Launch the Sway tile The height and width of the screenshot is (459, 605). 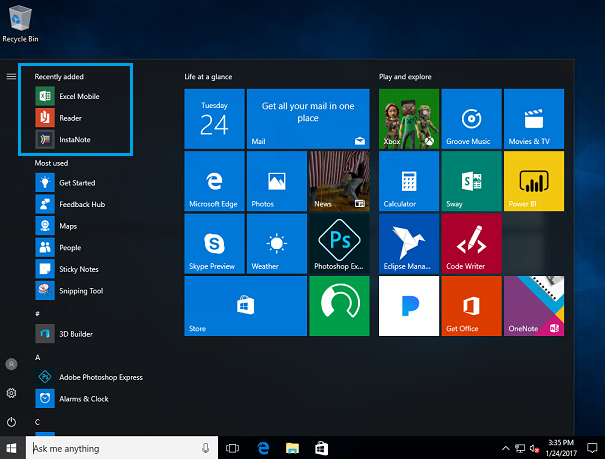471,181
